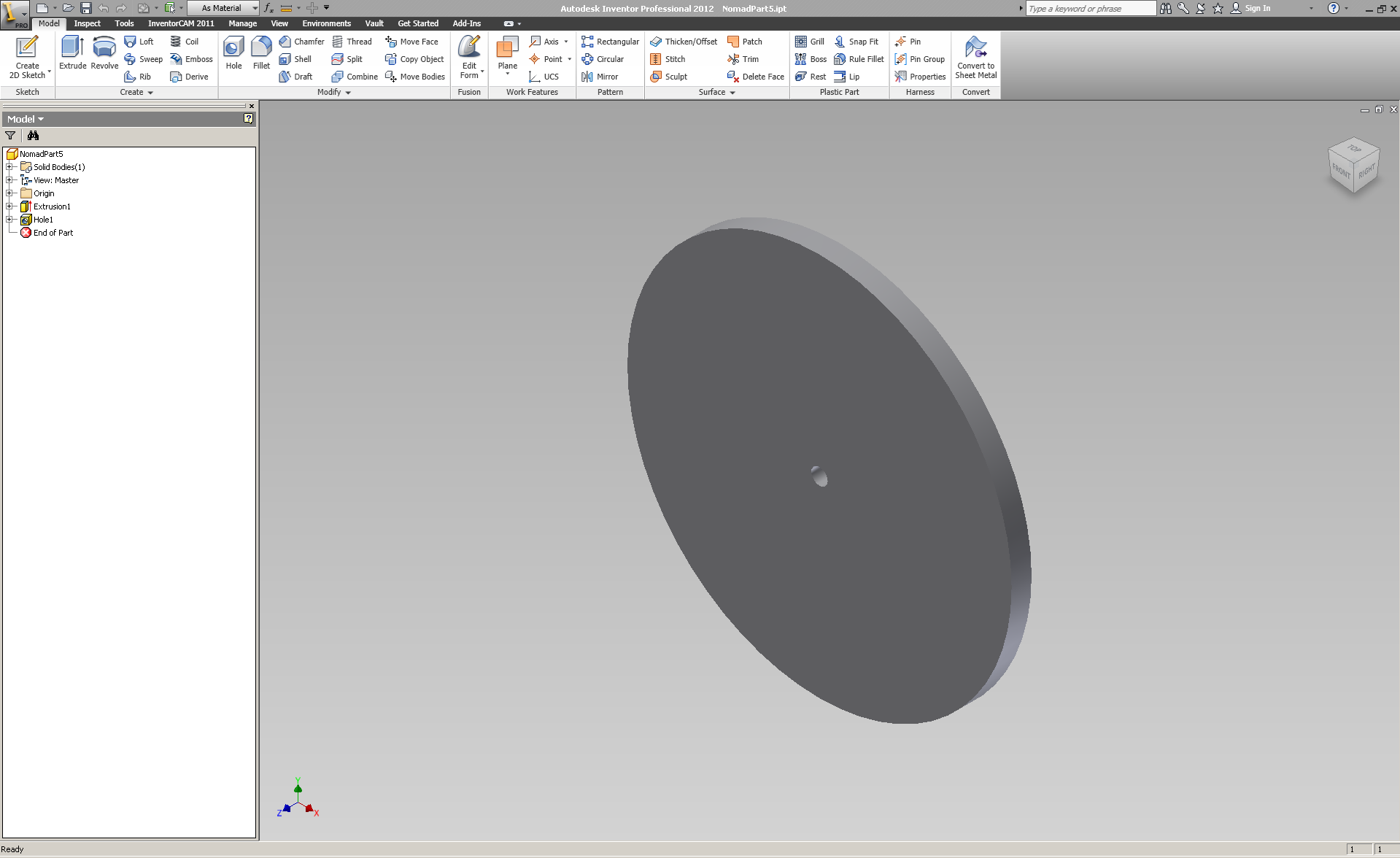Expand the Solid Bodies(1) node
The height and width of the screenshot is (858, 1400).
(x=9, y=167)
